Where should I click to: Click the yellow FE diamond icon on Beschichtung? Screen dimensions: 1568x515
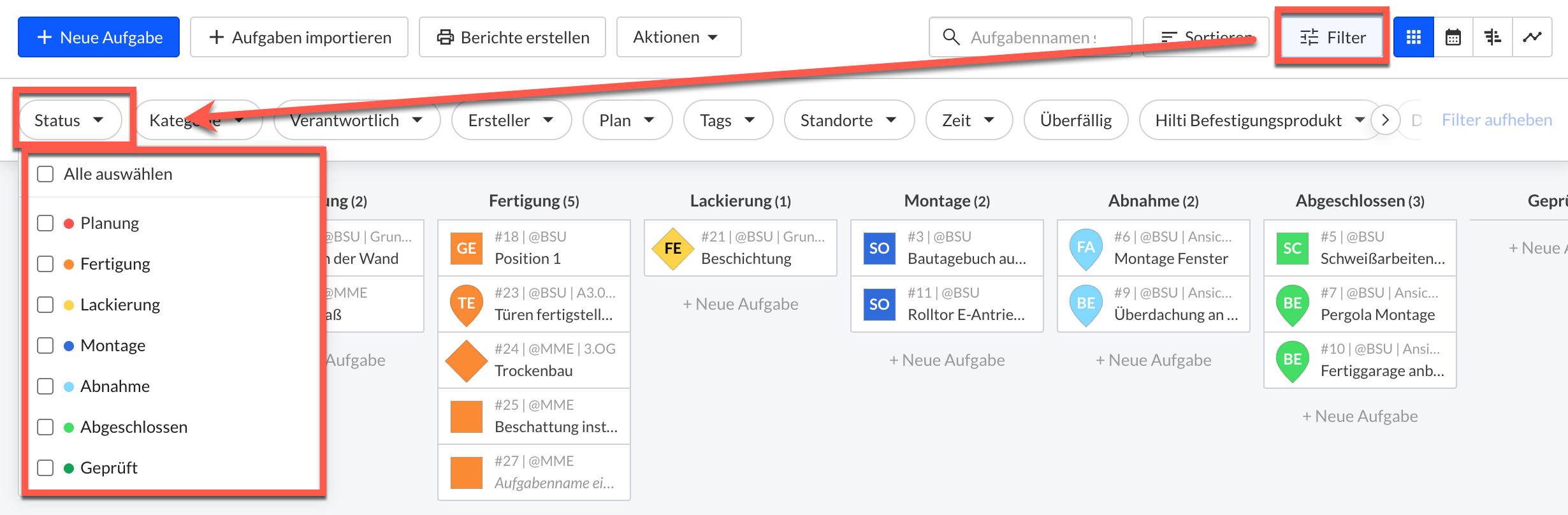(672, 248)
